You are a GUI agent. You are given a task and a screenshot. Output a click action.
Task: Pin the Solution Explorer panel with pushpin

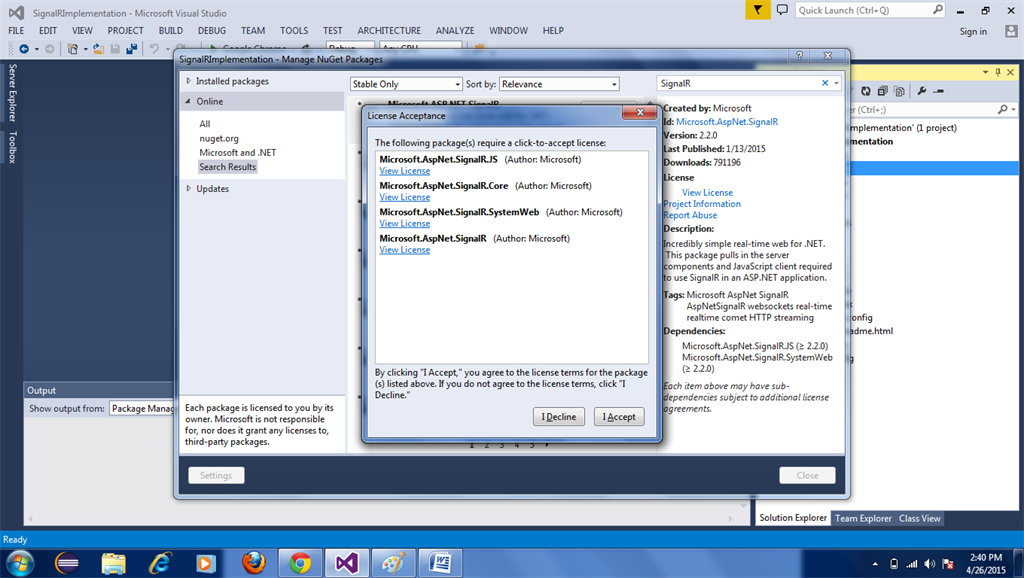pyautogui.click(x=998, y=72)
